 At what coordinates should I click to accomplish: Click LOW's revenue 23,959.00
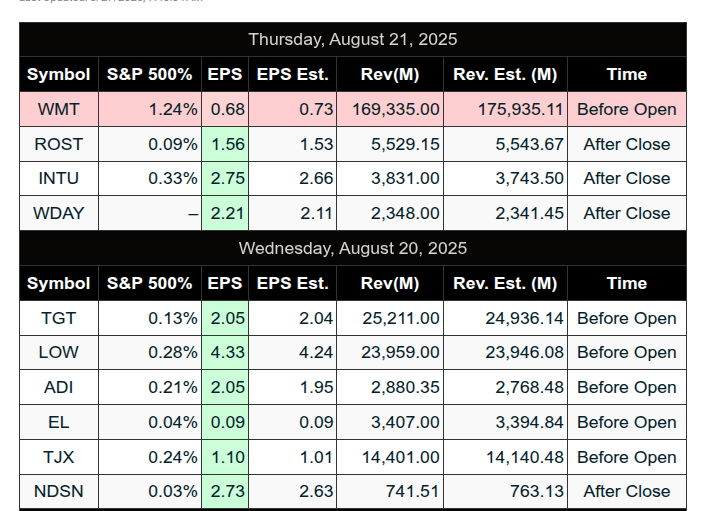[390, 353]
